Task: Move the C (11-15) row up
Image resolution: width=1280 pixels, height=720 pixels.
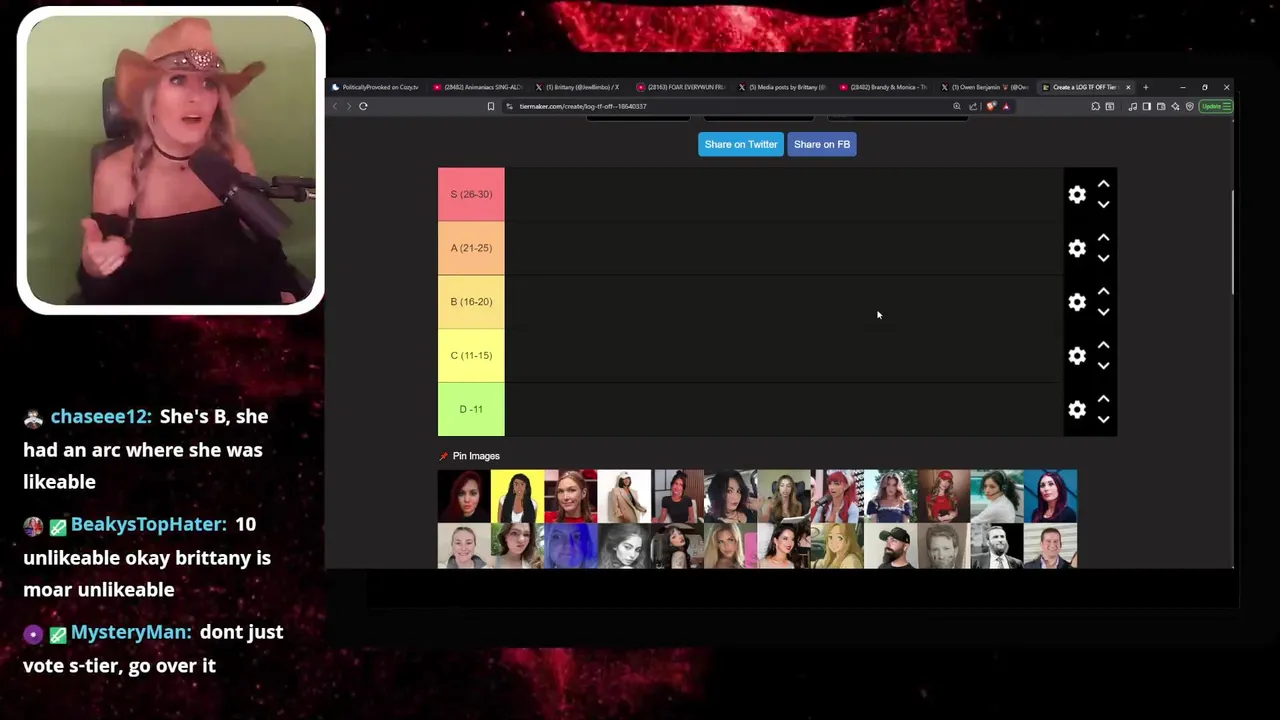Action: 1103,345
